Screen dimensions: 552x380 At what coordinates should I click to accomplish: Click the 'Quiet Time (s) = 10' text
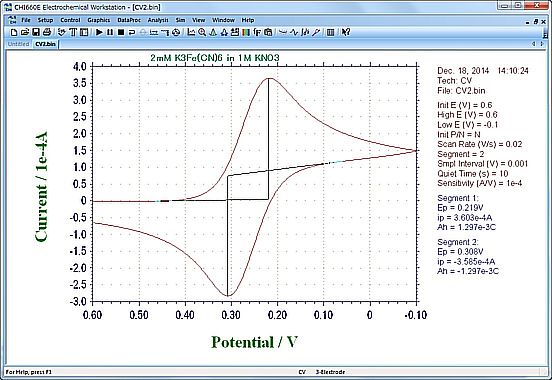click(472, 174)
